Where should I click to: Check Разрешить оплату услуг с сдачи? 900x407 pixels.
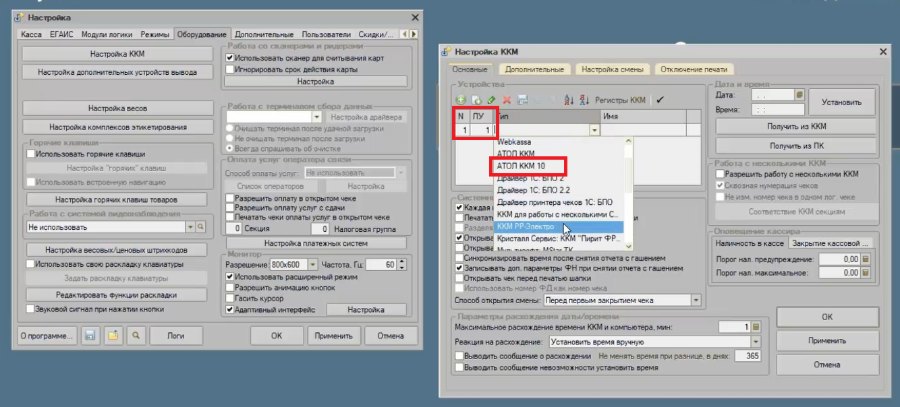(230, 208)
